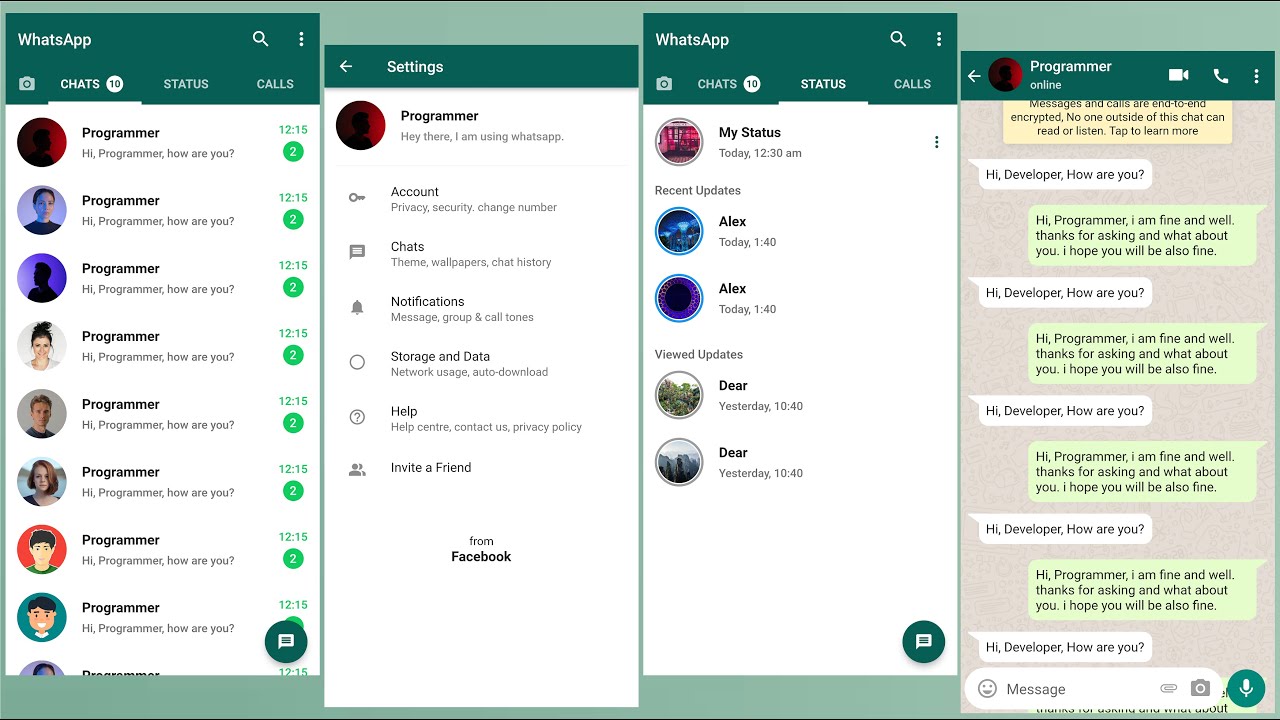Start video call with Programmer
The height and width of the screenshot is (720, 1280).
coord(1179,75)
